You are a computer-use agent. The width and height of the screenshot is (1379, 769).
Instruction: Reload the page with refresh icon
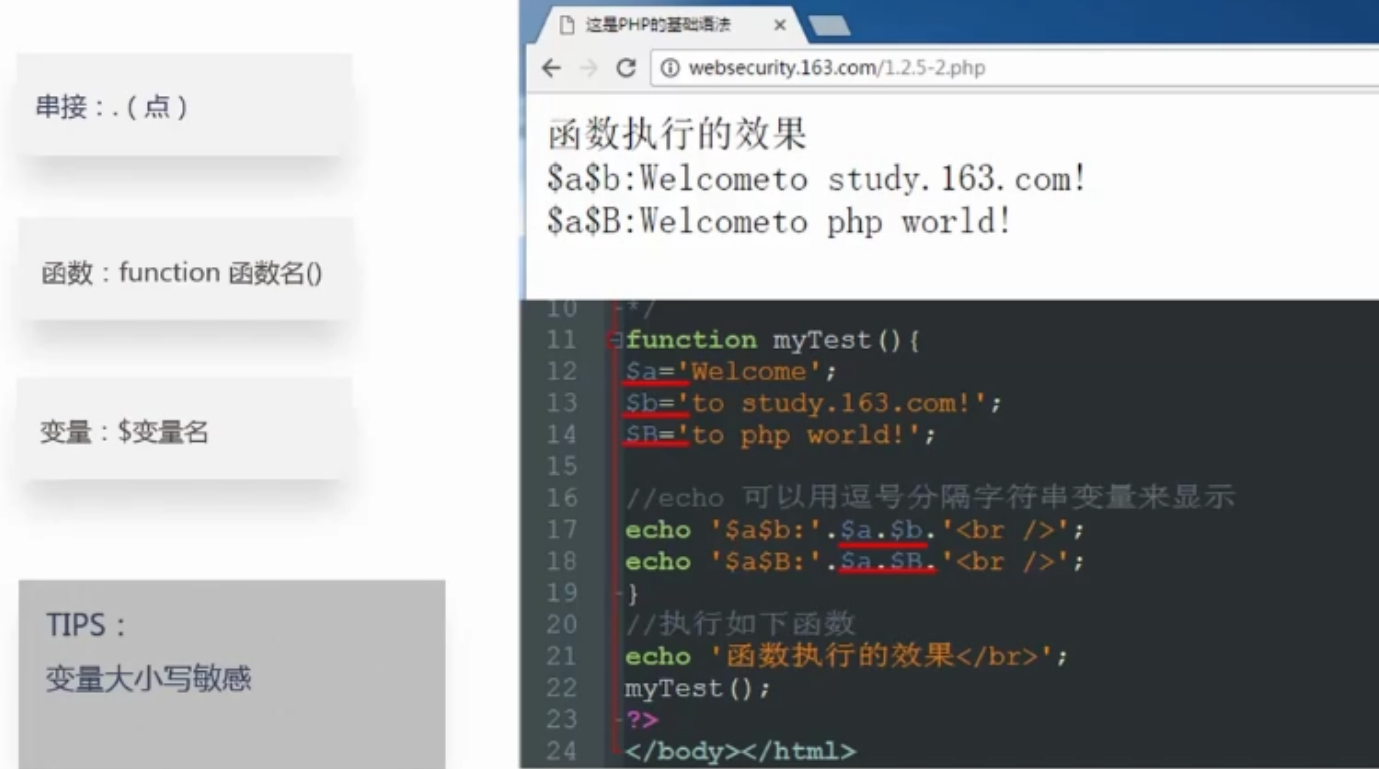click(626, 68)
